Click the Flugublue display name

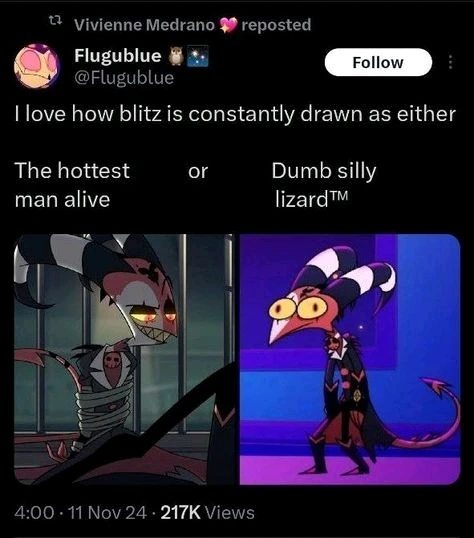[x=118, y=56]
